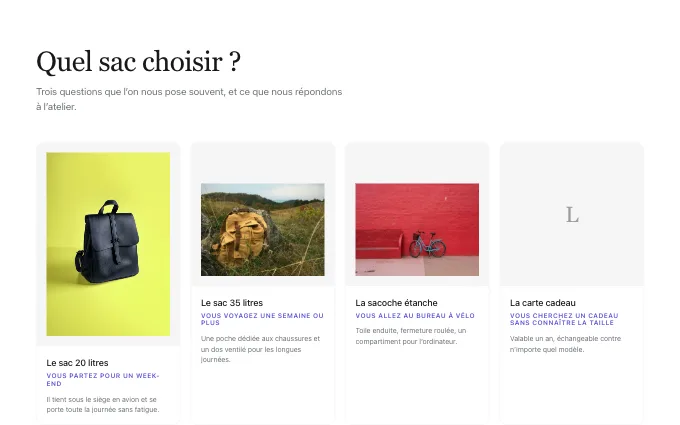The height and width of the screenshot is (425, 680).
Task: Click the red bench in the photo
Action: click(379, 244)
